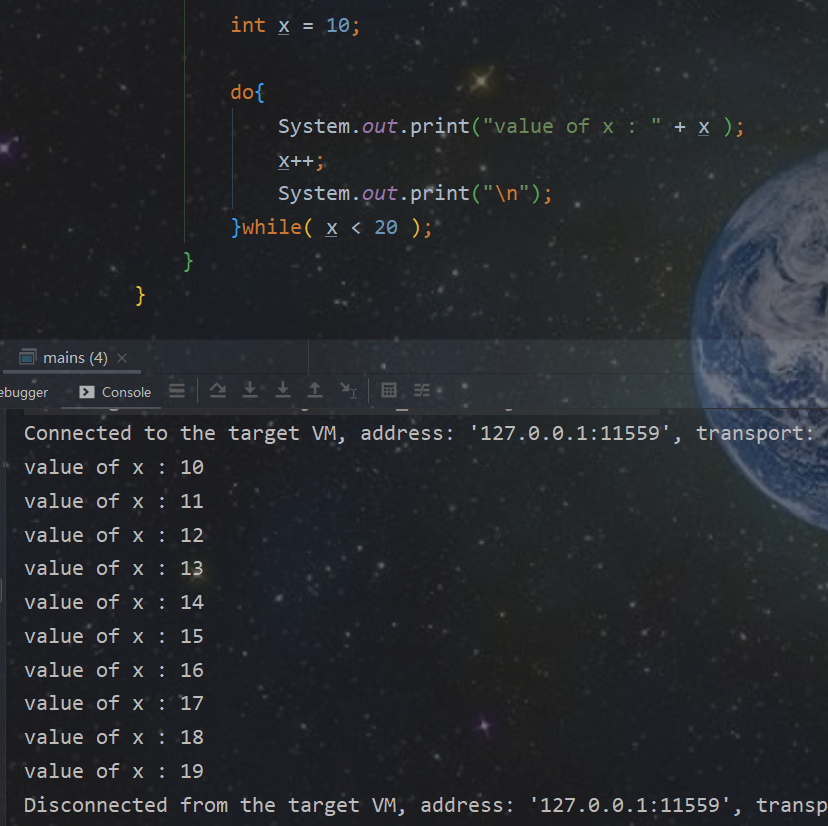The image size is (828, 826).
Task: Click console output 'value of x : 10'
Action: [x=114, y=467]
